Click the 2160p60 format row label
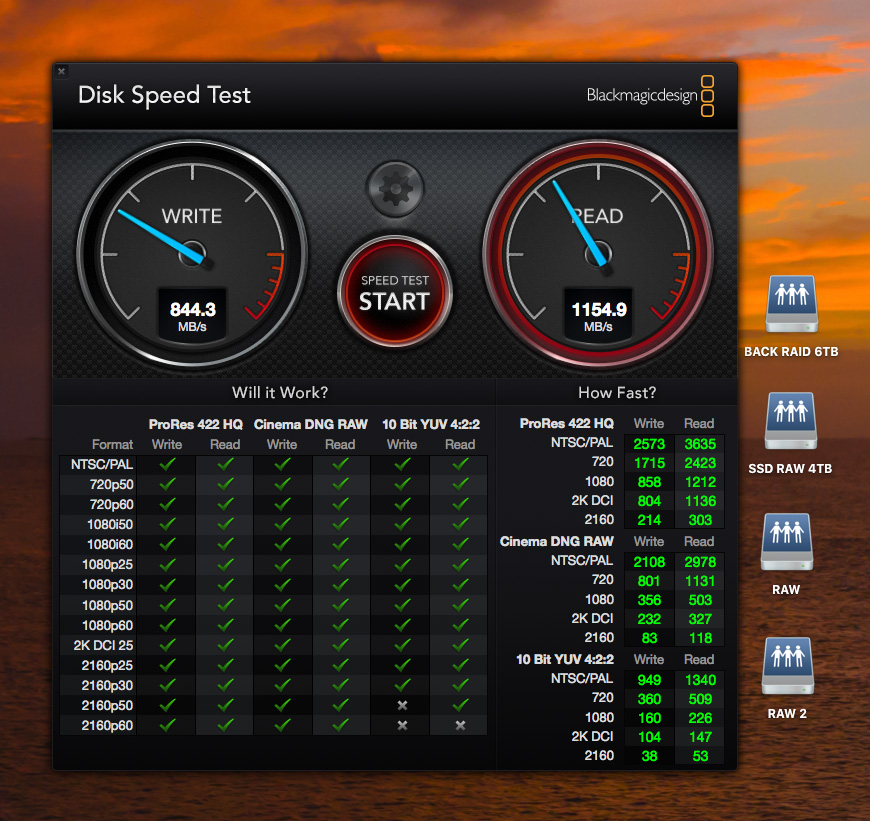870x821 pixels. click(107, 726)
